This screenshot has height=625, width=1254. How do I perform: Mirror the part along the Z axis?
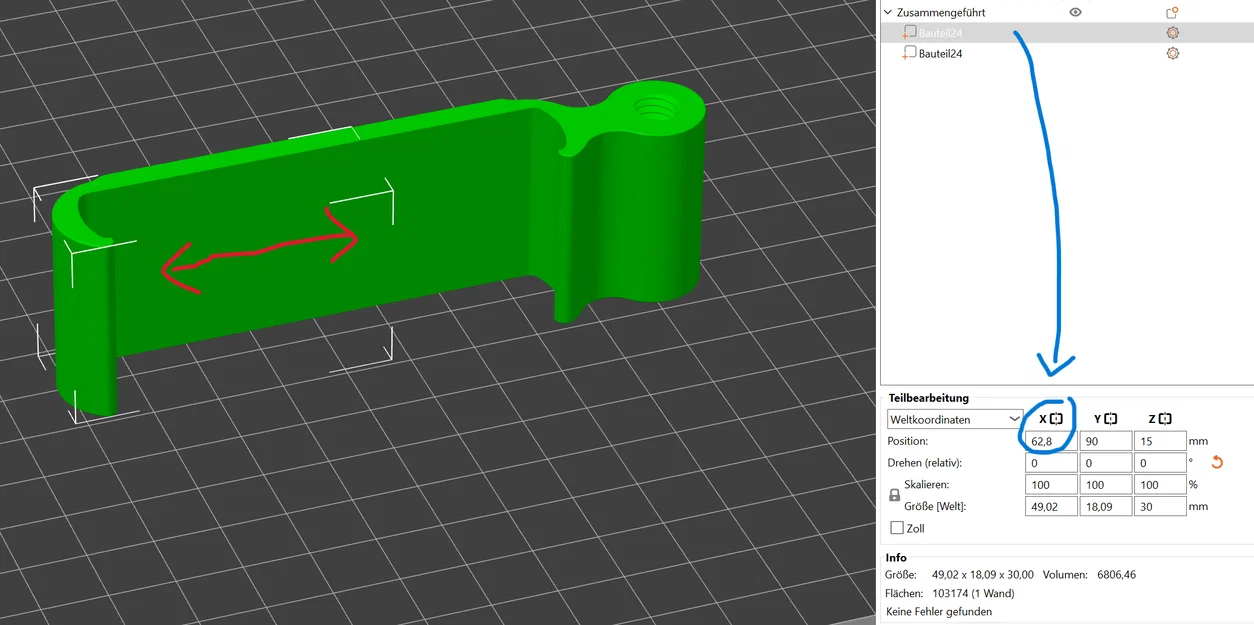[x=1165, y=419]
